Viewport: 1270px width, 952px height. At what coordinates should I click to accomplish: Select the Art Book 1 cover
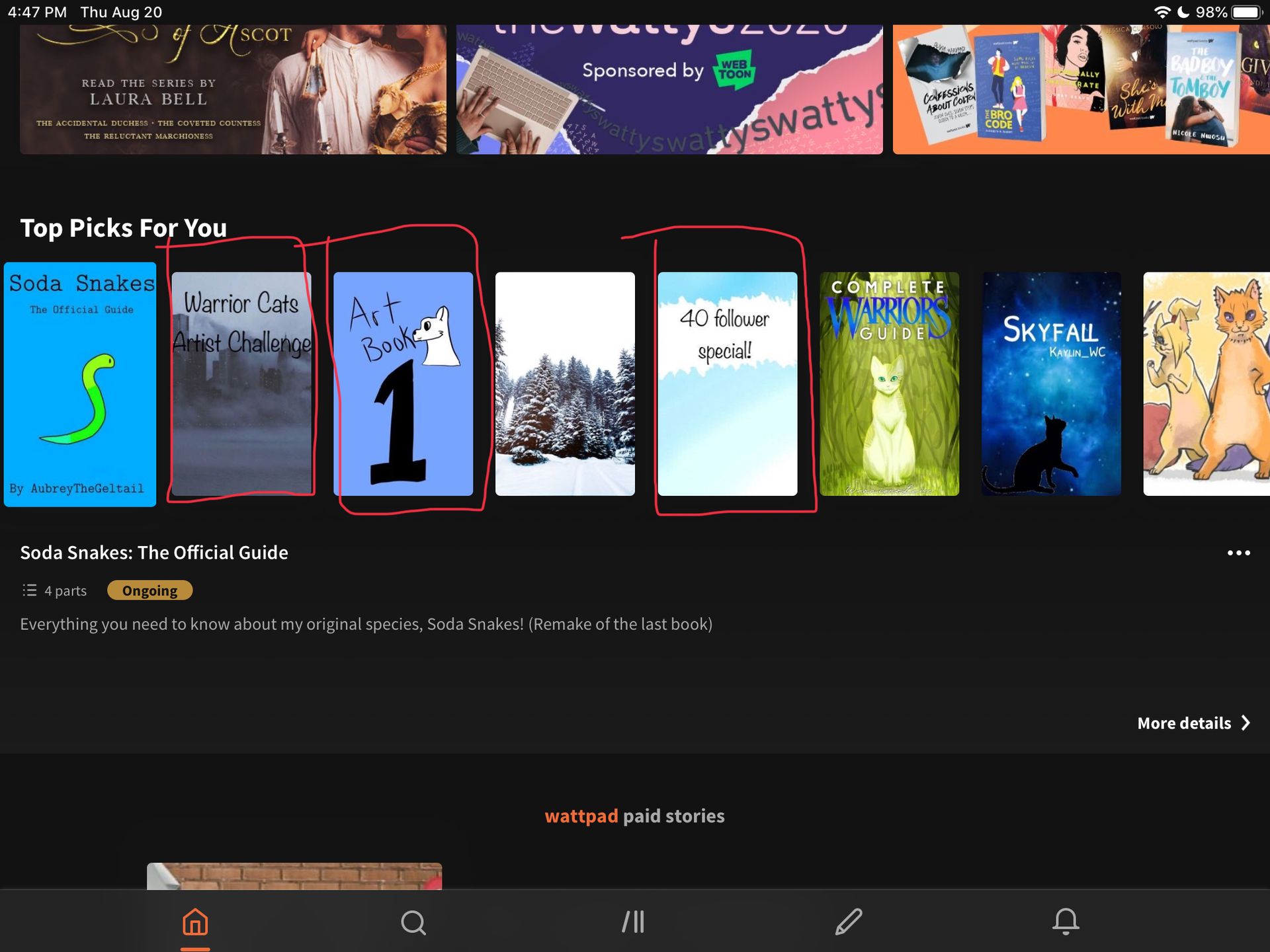(x=403, y=383)
